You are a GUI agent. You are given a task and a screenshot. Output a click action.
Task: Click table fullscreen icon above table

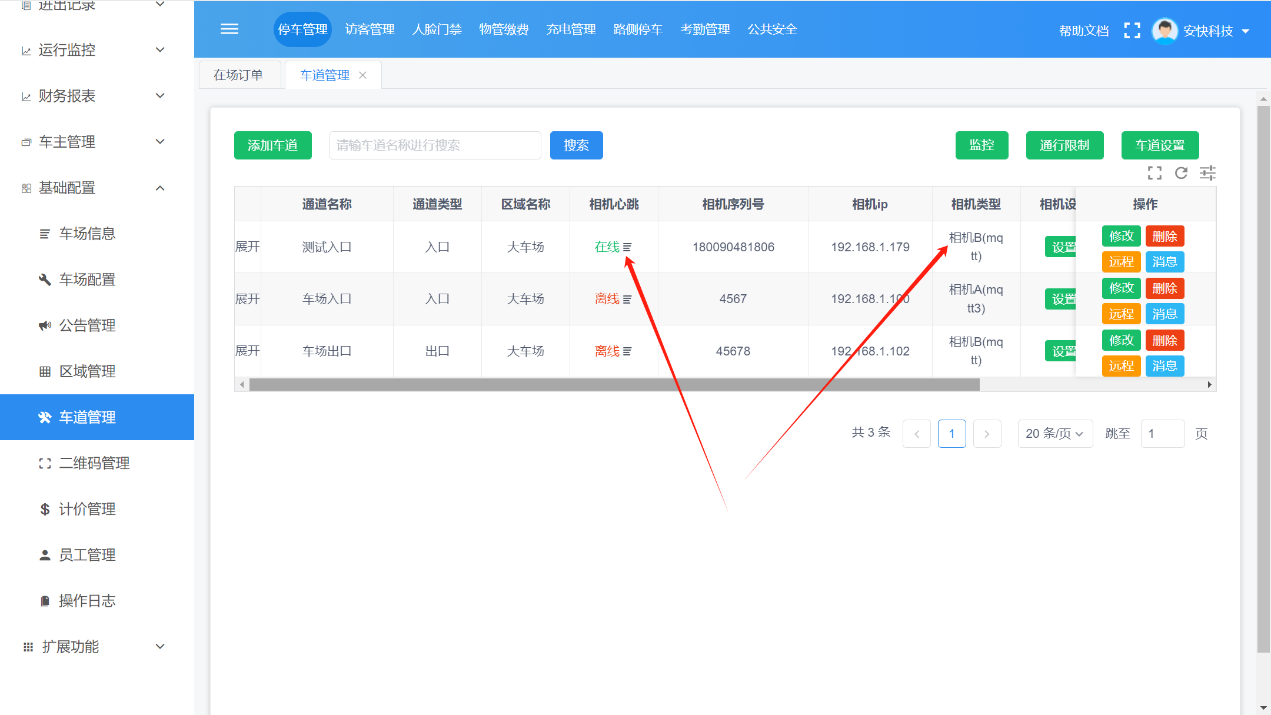(1154, 173)
